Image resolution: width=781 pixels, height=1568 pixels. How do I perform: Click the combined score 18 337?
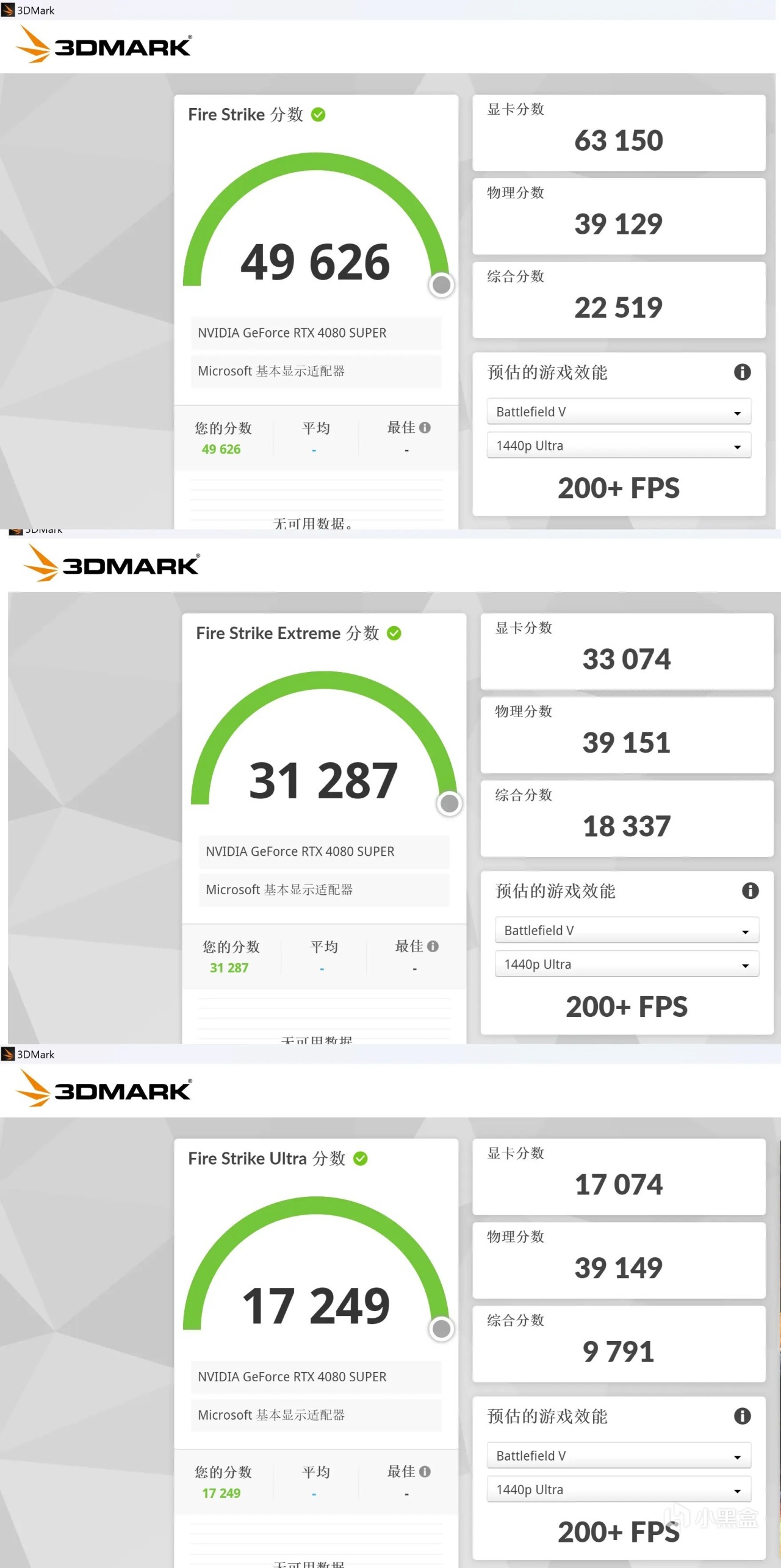(627, 827)
